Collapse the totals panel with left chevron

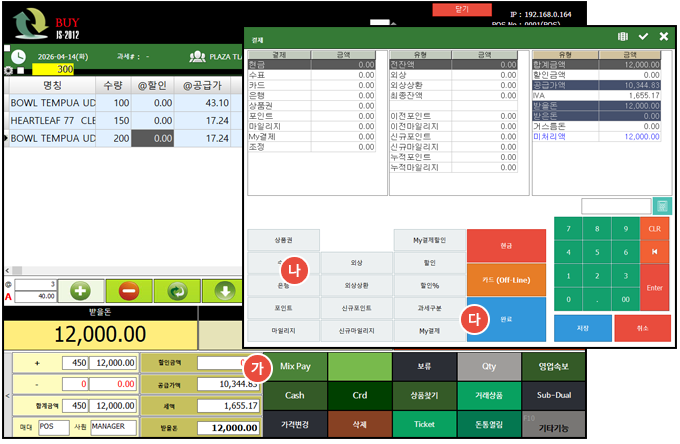pyautogui.click(x=7, y=395)
